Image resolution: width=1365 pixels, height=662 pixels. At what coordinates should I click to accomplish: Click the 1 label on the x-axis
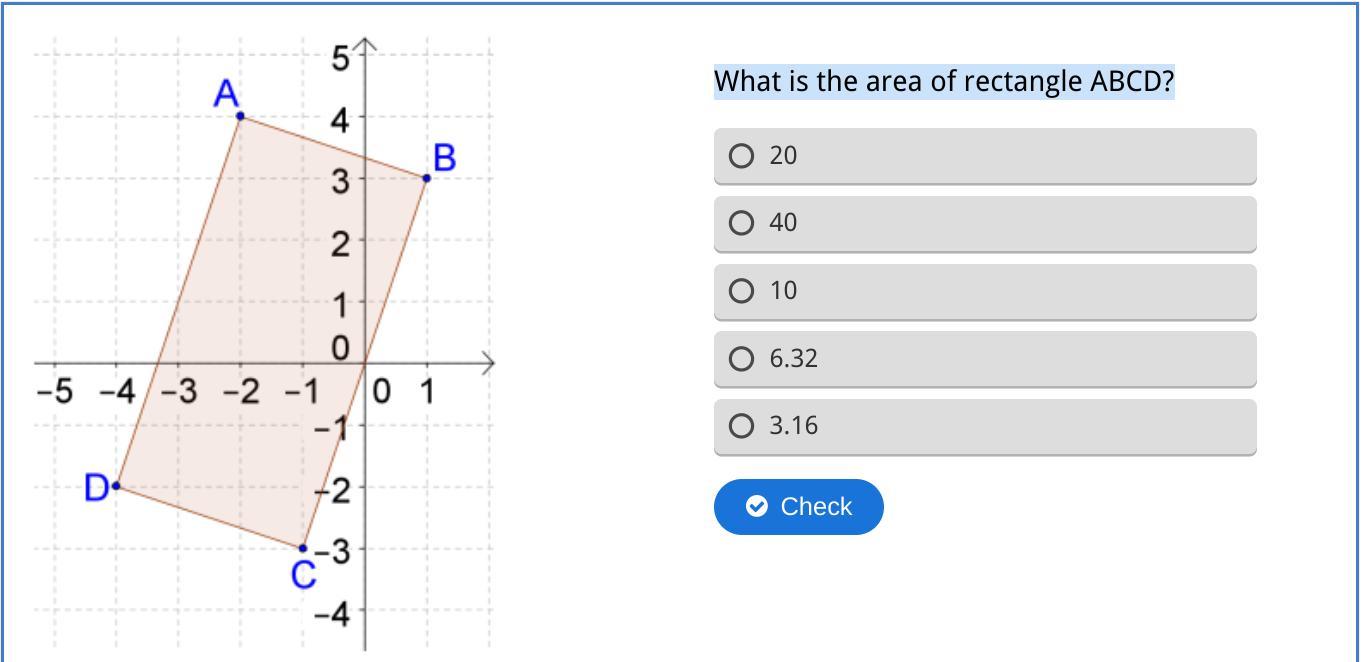pos(427,391)
